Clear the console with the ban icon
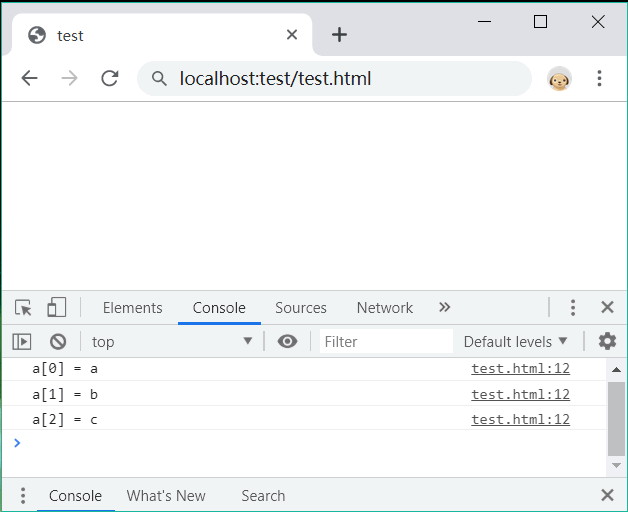Screen dimensions: 628x512 (x=58, y=342)
